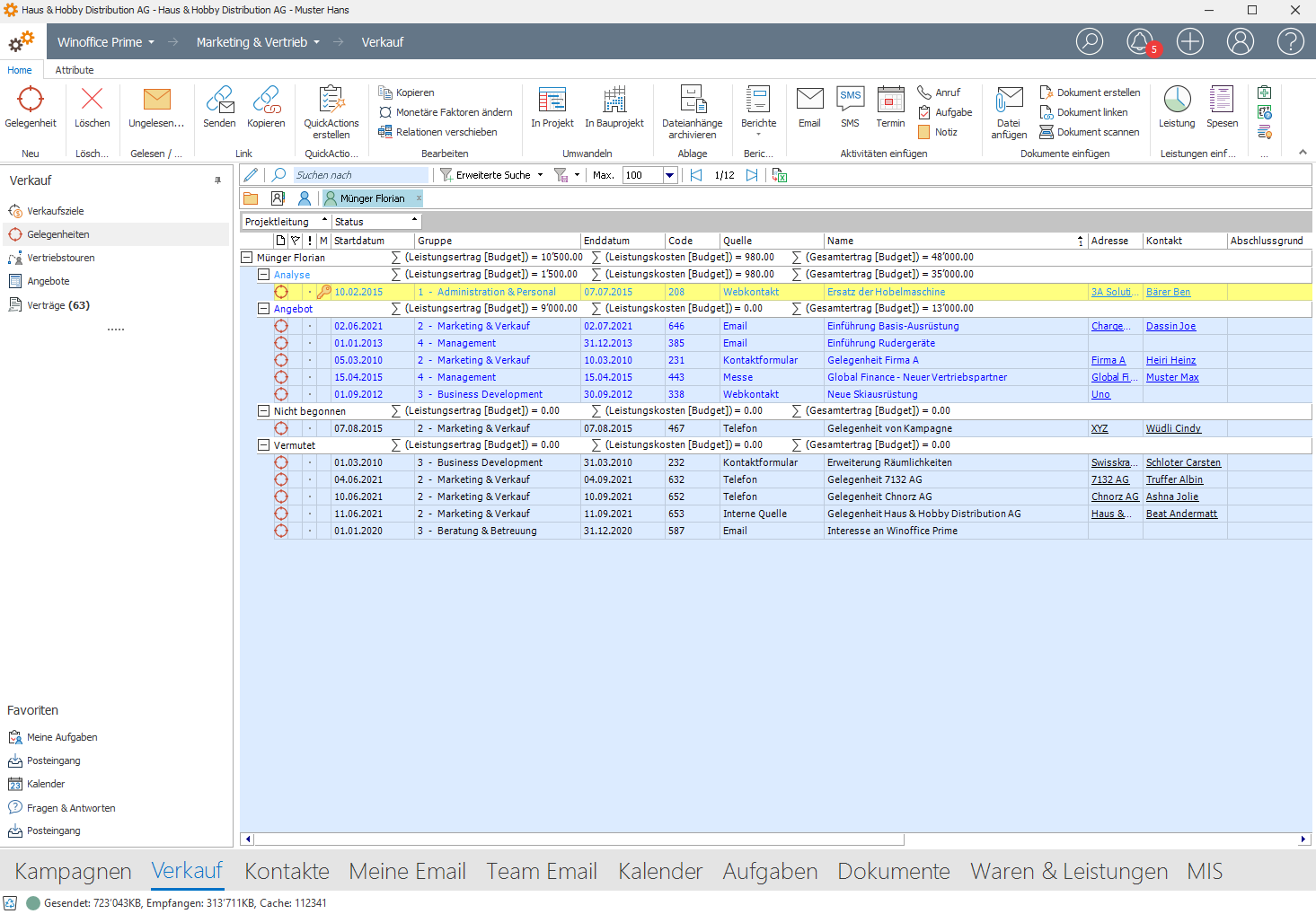Switch to the Home ribbon tab
This screenshot has height=914, width=1316.
tap(20, 70)
